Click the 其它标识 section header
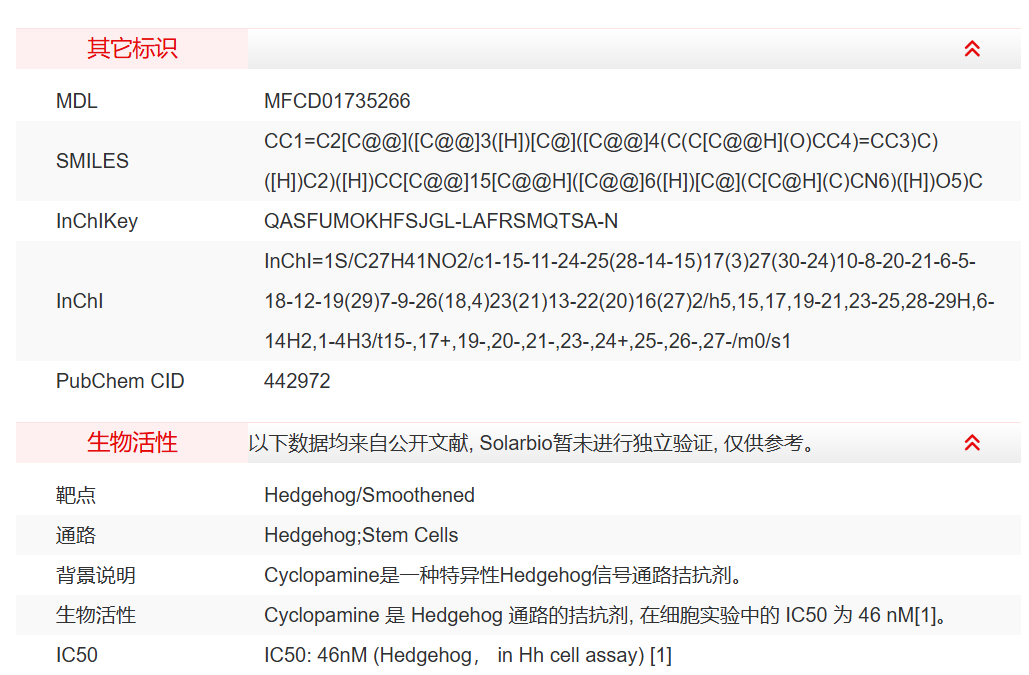This screenshot has width=1029, height=675. tap(132, 49)
